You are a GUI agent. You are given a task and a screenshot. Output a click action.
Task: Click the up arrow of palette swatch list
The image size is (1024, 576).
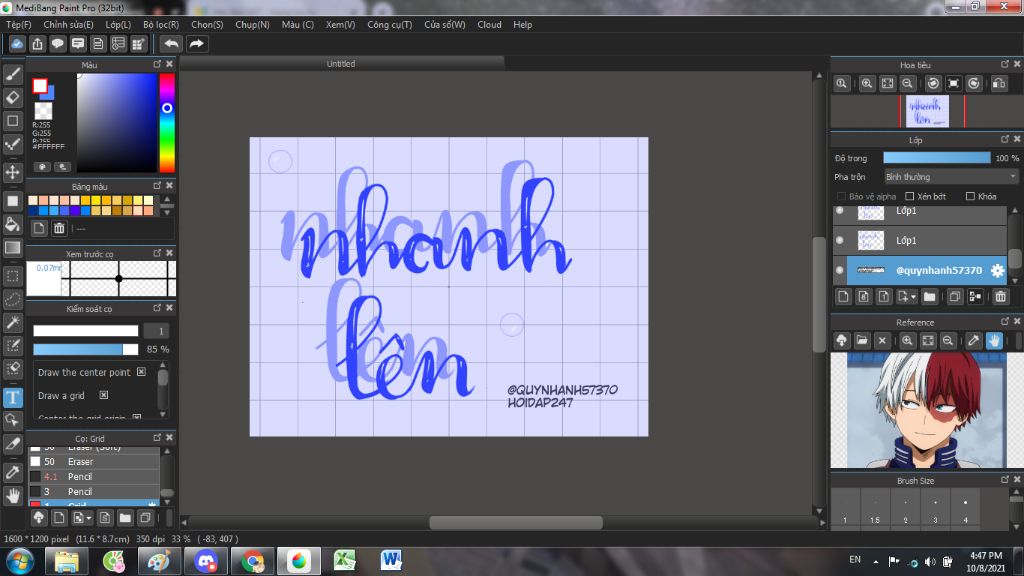pos(167,200)
